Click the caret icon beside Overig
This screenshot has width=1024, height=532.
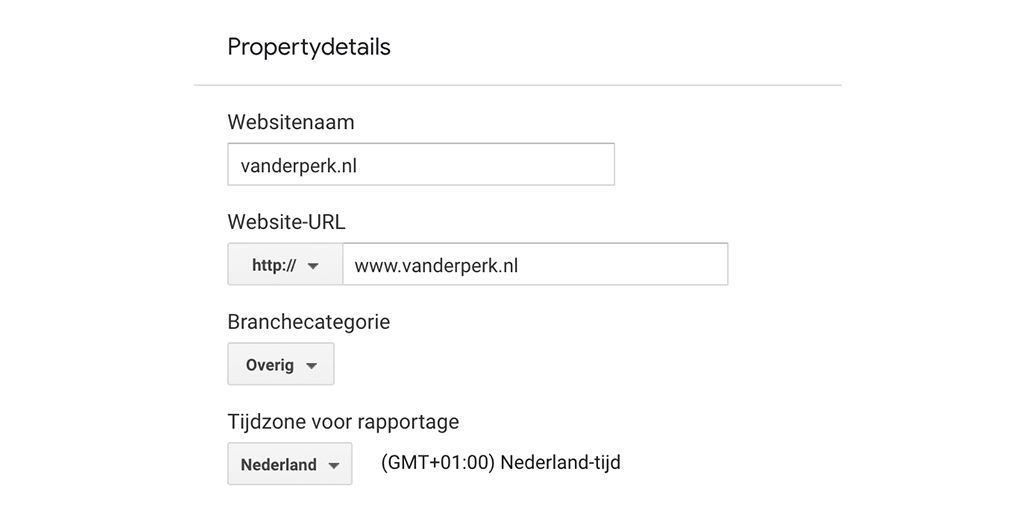click(x=311, y=366)
